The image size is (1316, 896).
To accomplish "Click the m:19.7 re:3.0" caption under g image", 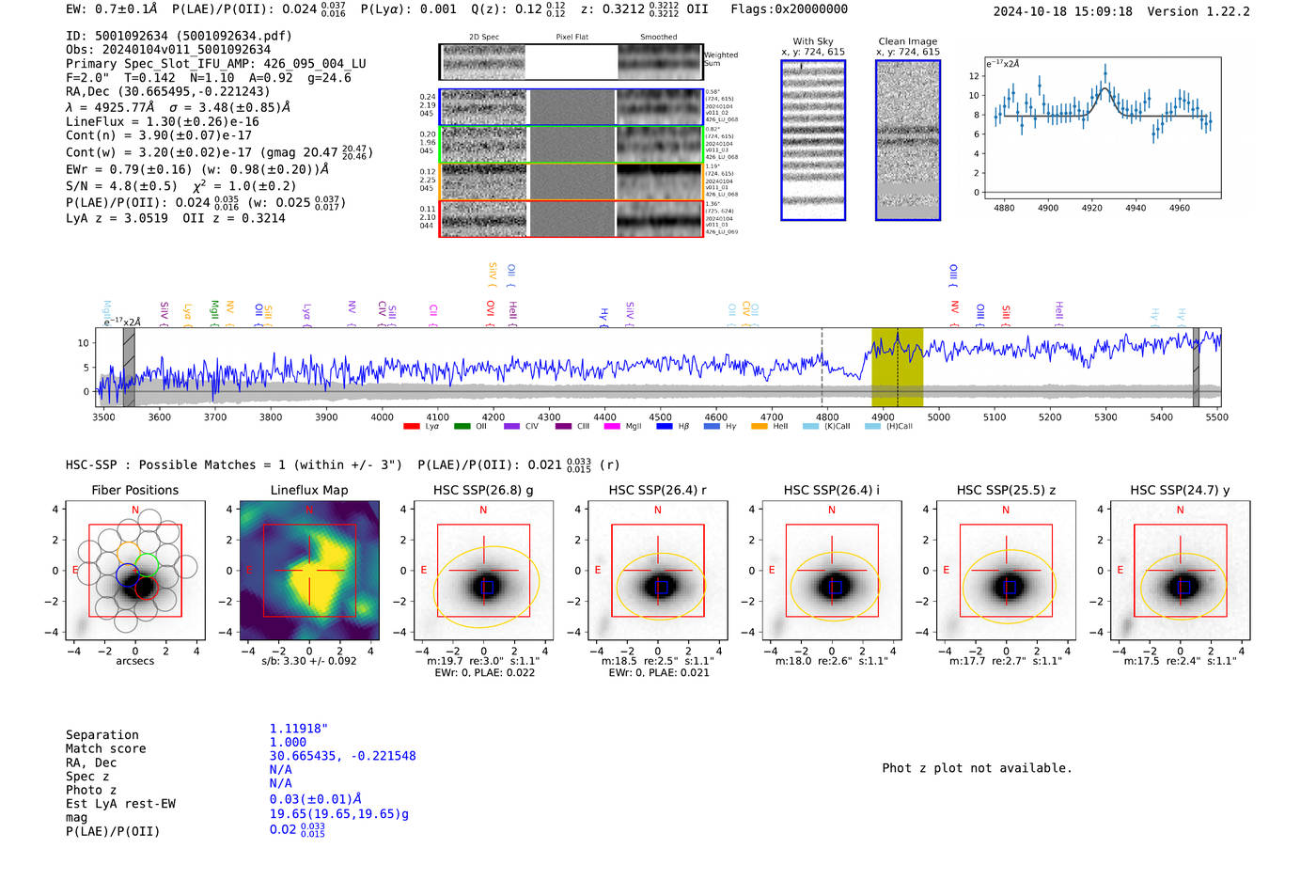I will point(483,661).
